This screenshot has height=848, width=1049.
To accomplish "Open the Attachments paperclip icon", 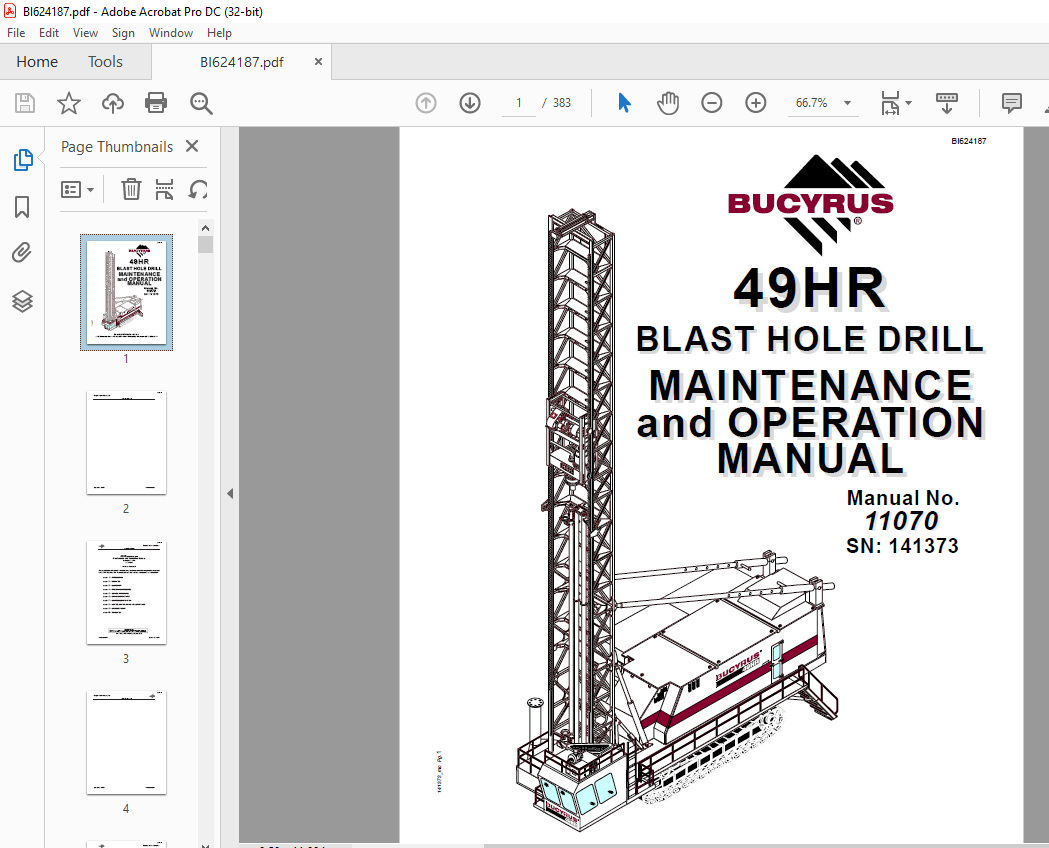I will (x=22, y=253).
